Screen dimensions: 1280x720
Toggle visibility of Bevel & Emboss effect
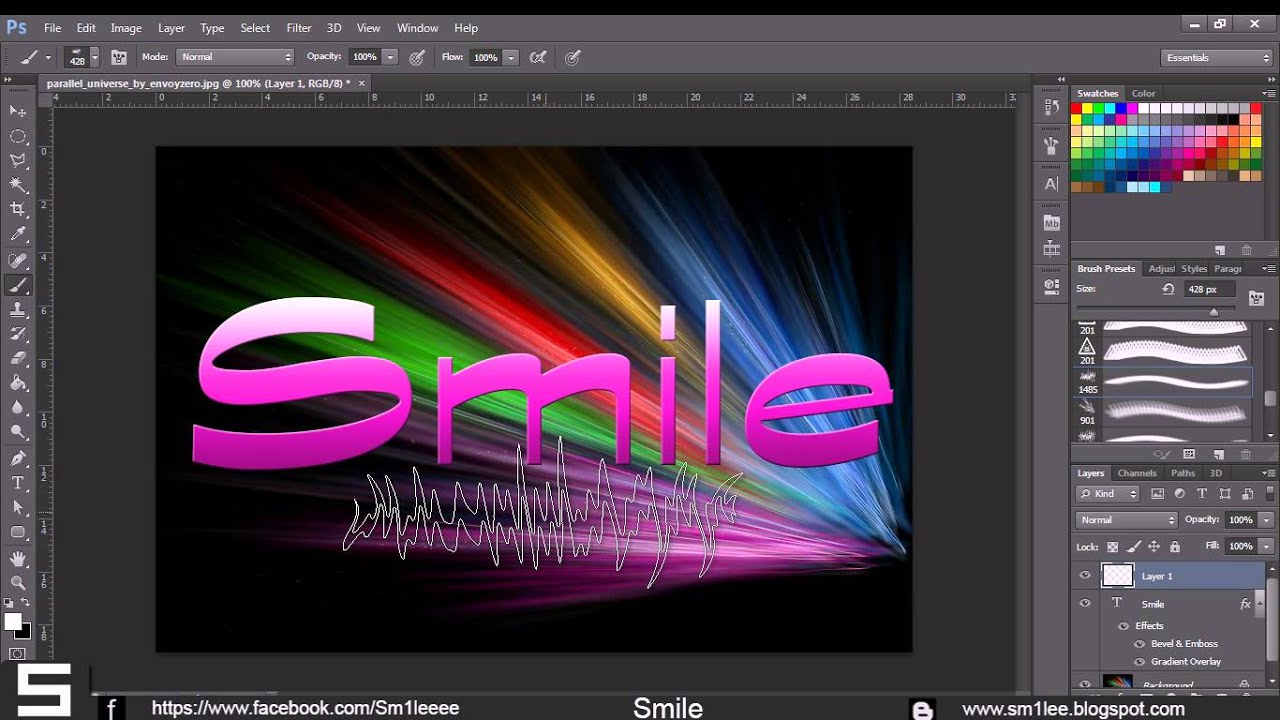click(x=1140, y=644)
